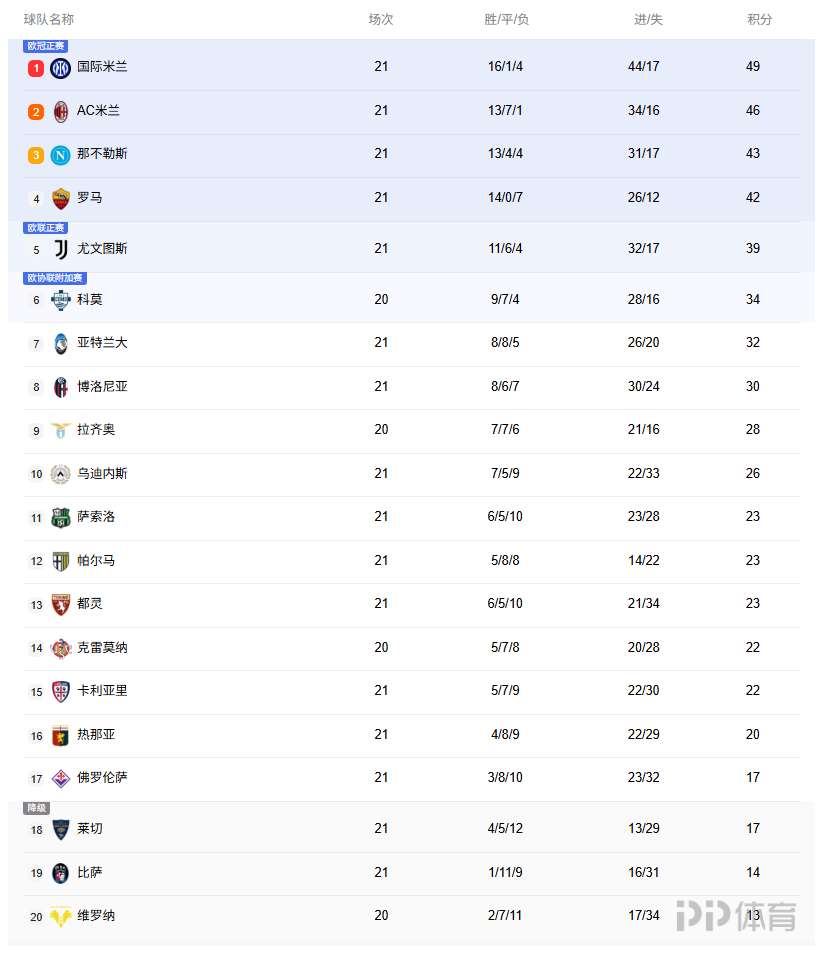This screenshot has height=960, width=825.
Task: Click the Parma (帕尔马) club badge
Action: [61, 561]
